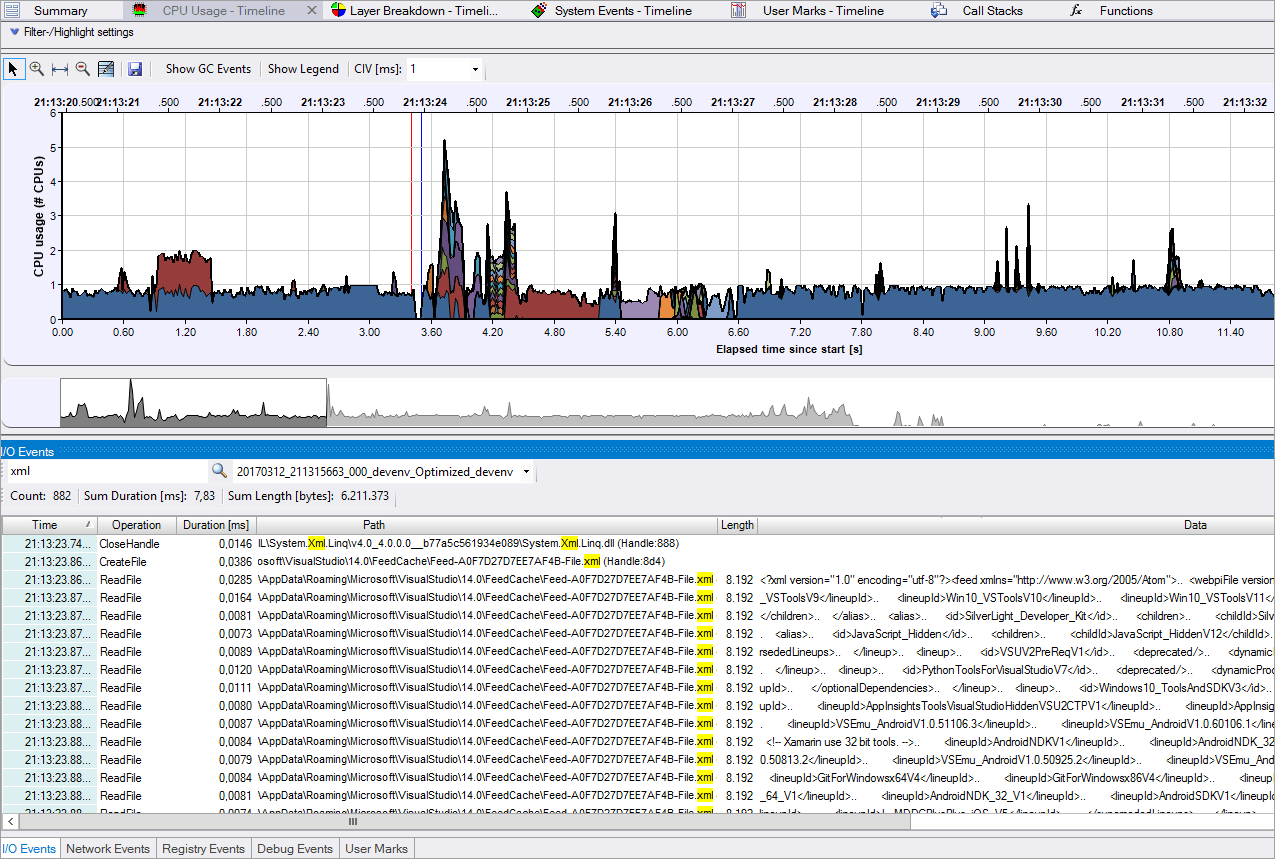Click the save timeline icon
1275x859 pixels.
tap(135, 68)
